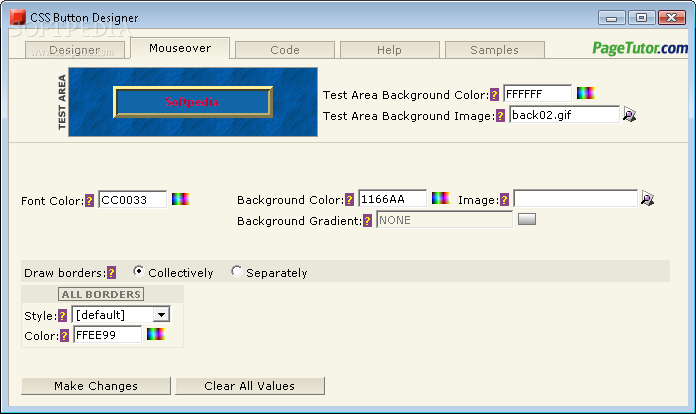Focus the Background Color 1166AA field
This screenshot has height=414, width=696.
click(392, 199)
